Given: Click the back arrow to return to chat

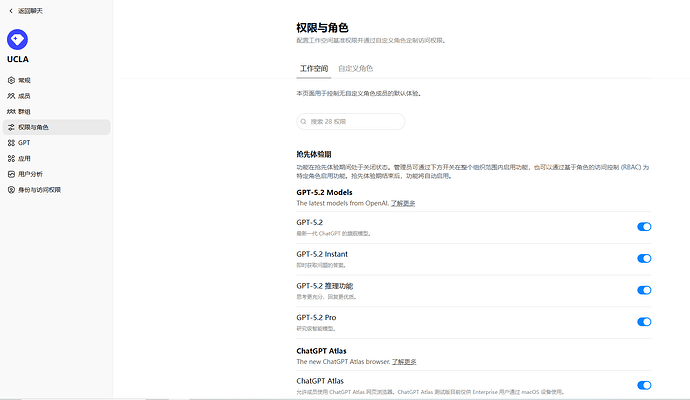Looking at the screenshot, I should tap(11, 11).
